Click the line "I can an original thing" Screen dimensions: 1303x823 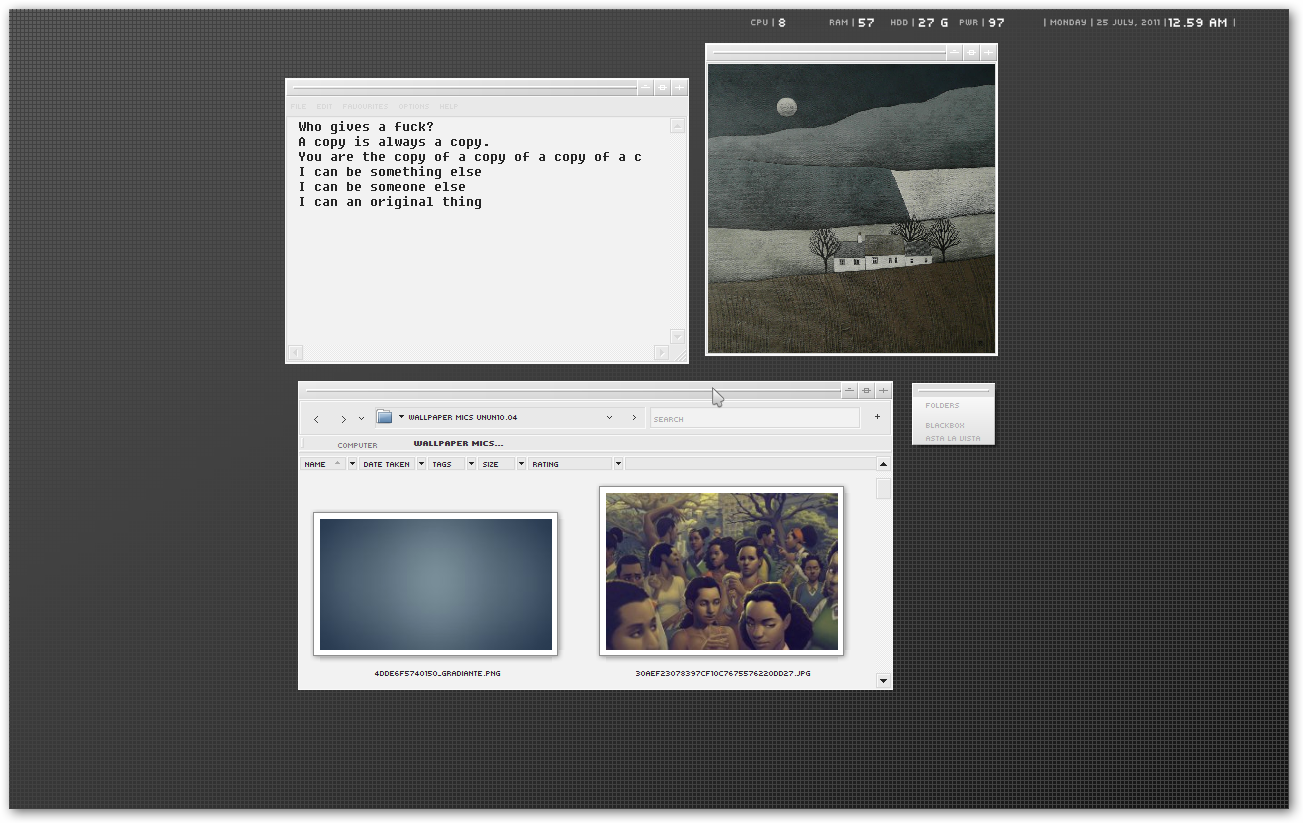coord(390,202)
